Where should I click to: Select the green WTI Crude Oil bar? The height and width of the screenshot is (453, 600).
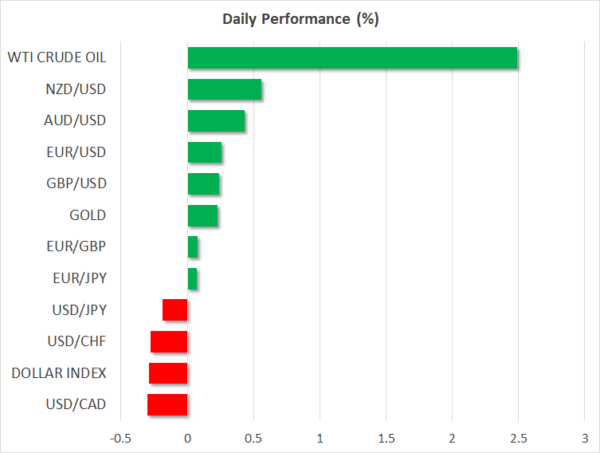pyautogui.click(x=352, y=58)
